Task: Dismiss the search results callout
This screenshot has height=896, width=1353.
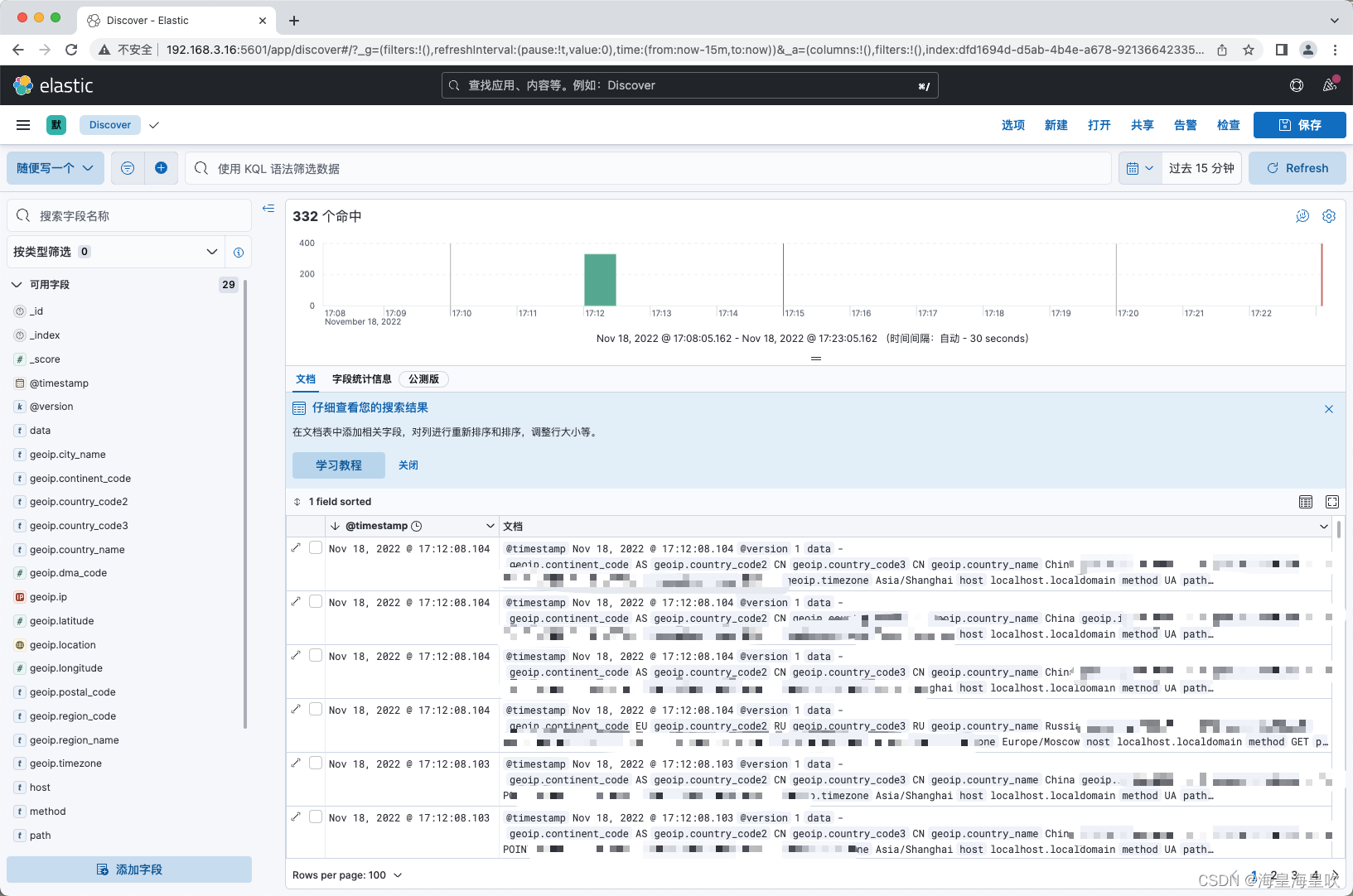Action: [1329, 409]
